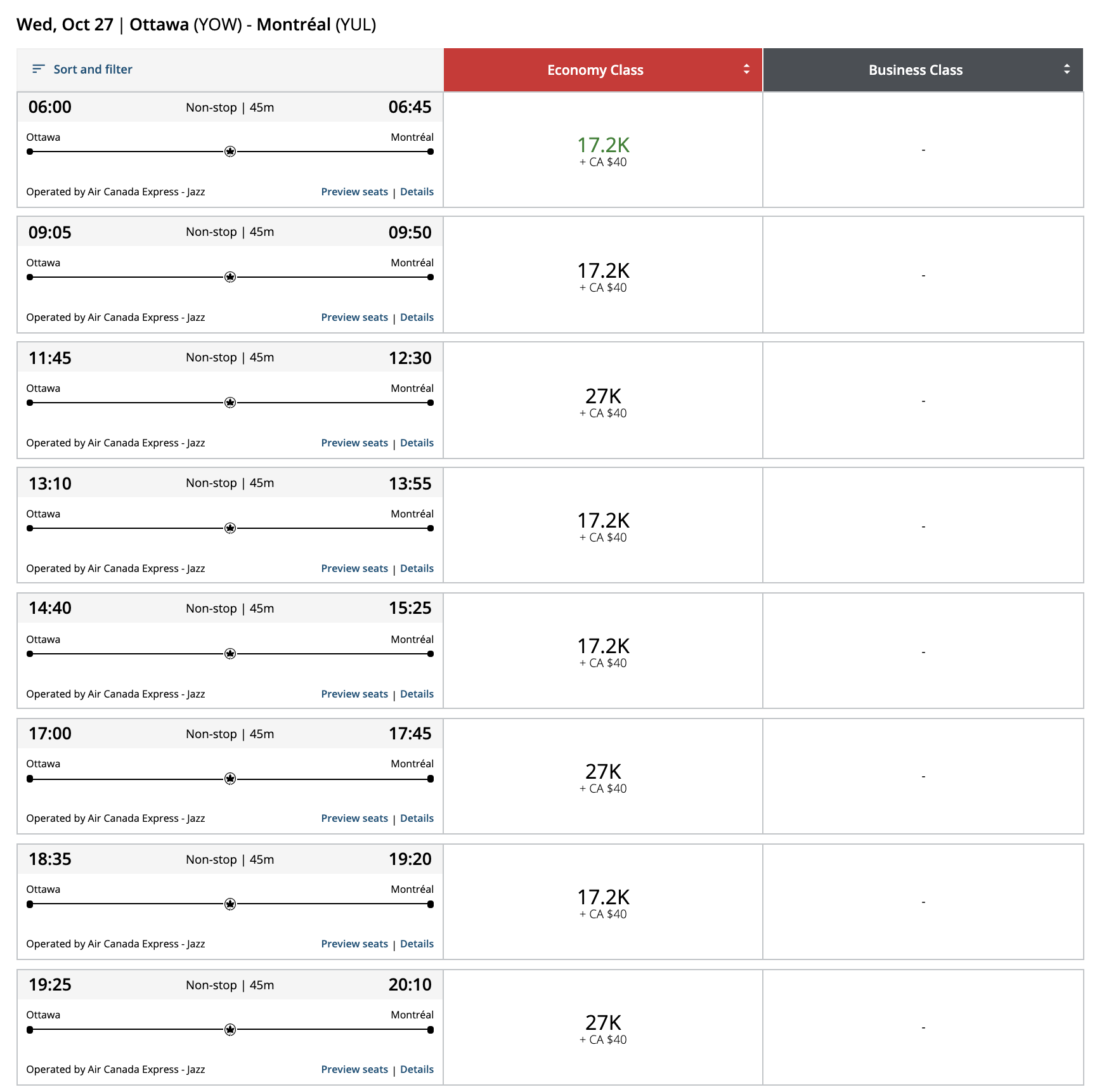Click Air Canada logo on 11:45 flight line
Screen dimensions: 1097x1092
point(230,403)
